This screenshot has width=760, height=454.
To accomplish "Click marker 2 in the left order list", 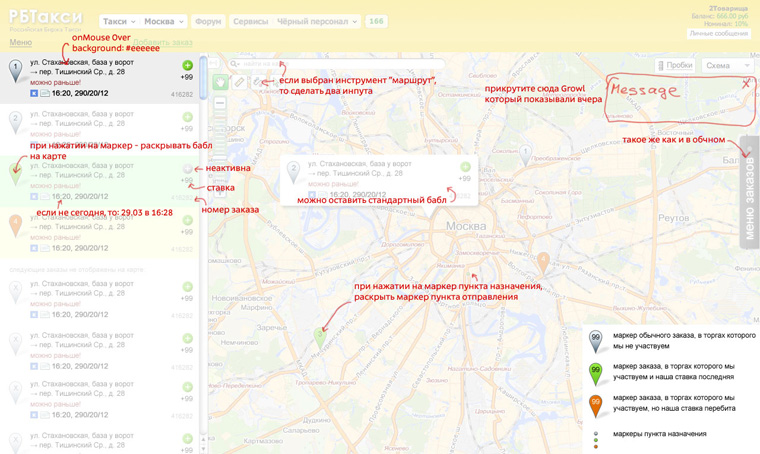I will click(x=16, y=122).
